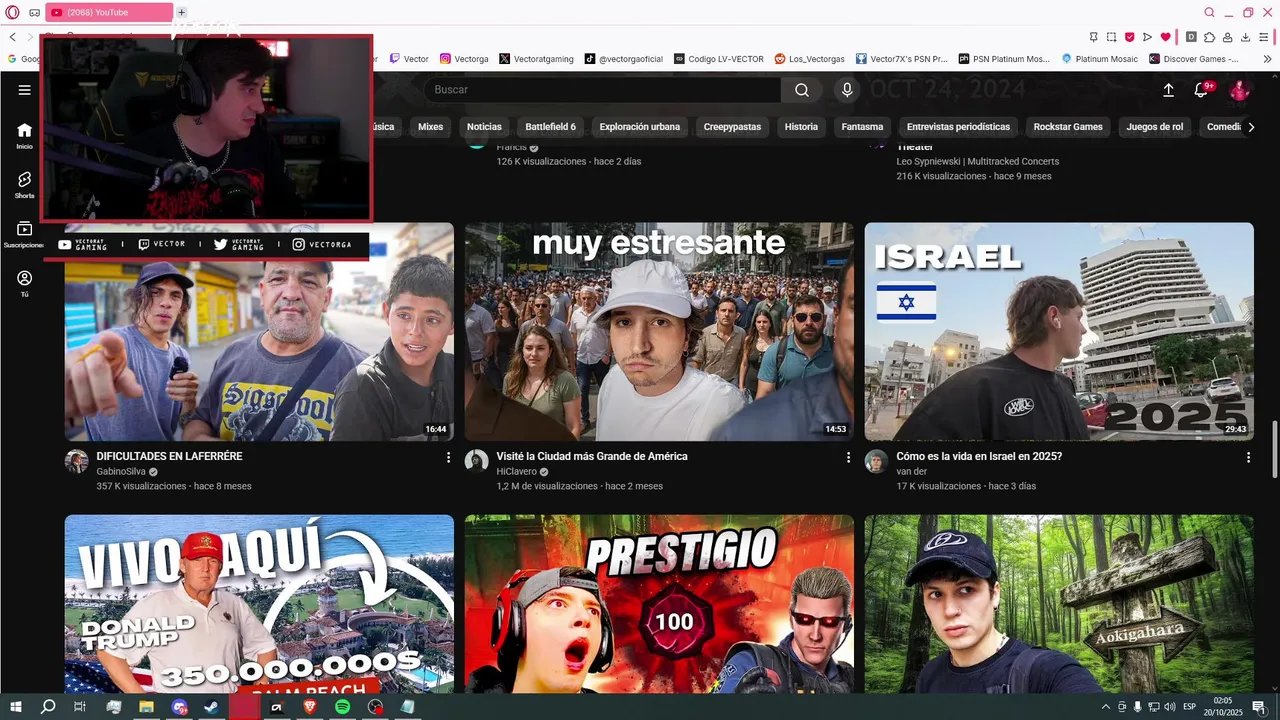Select the Battlefield 6 category chip
This screenshot has height=720, width=1280.
tap(550, 127)
